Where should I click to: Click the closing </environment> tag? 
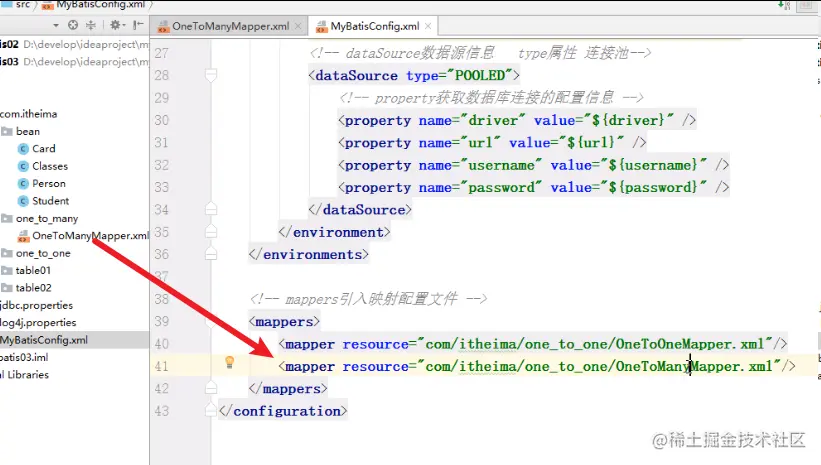(x=334, y=232)
